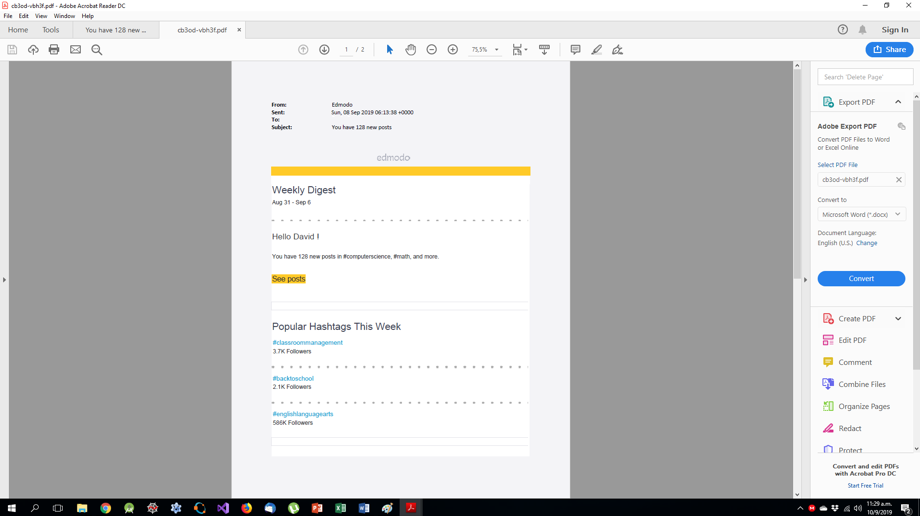
Task: Open Firefox from the taskbar
Action: click(246, 508)
